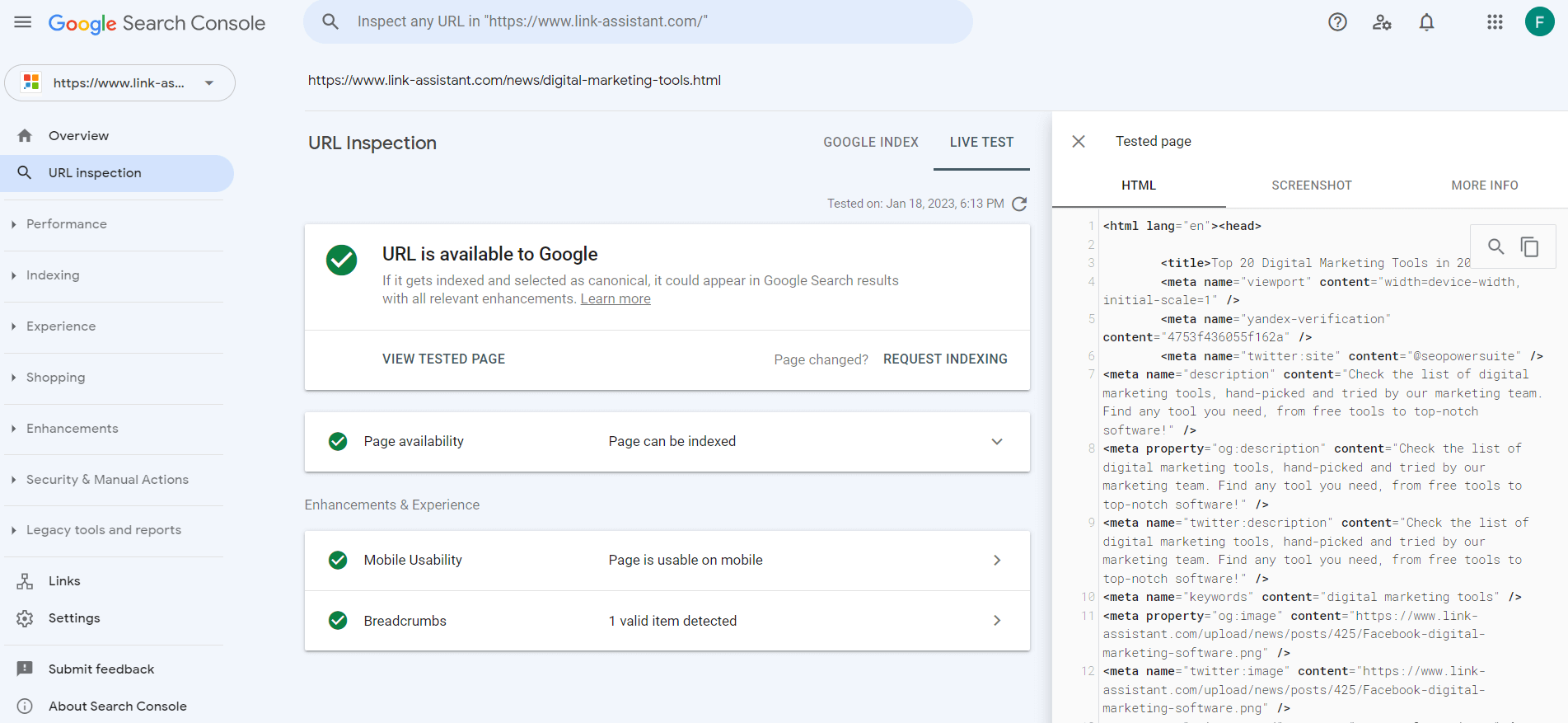Click the inspected URL text

(x=514, y=81)
